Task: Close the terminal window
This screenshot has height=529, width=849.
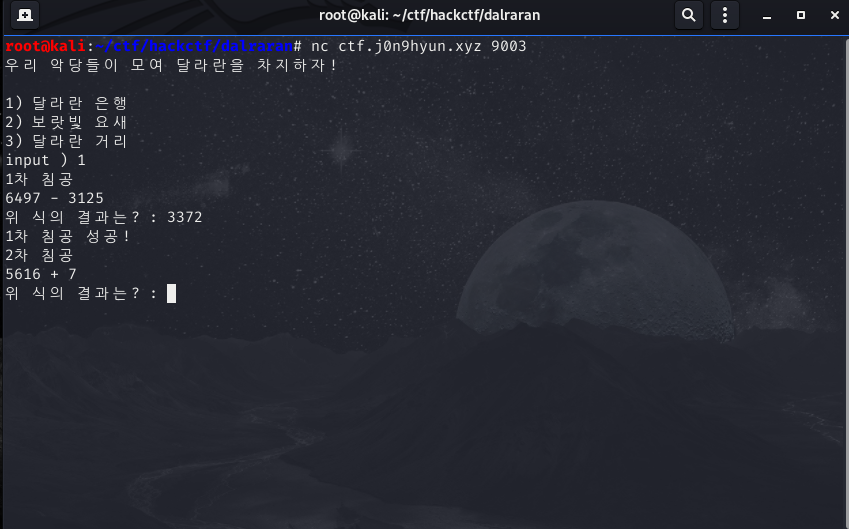Action: pos(834,15)
